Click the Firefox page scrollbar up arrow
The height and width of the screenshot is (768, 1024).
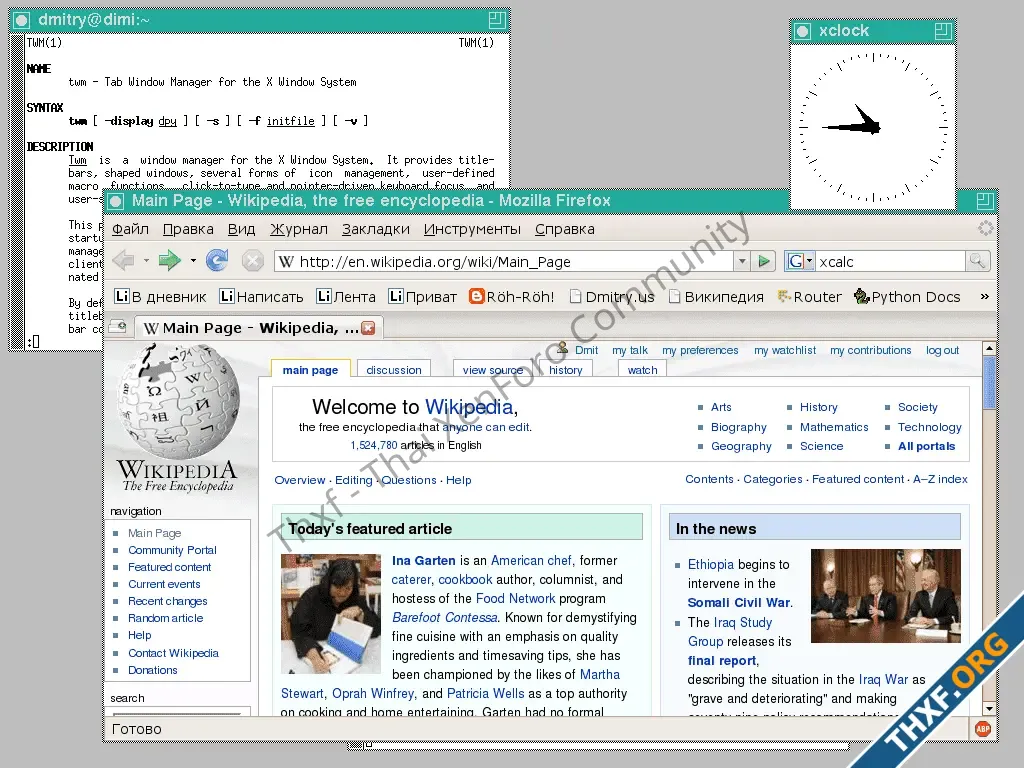click(x=989, y=349)
